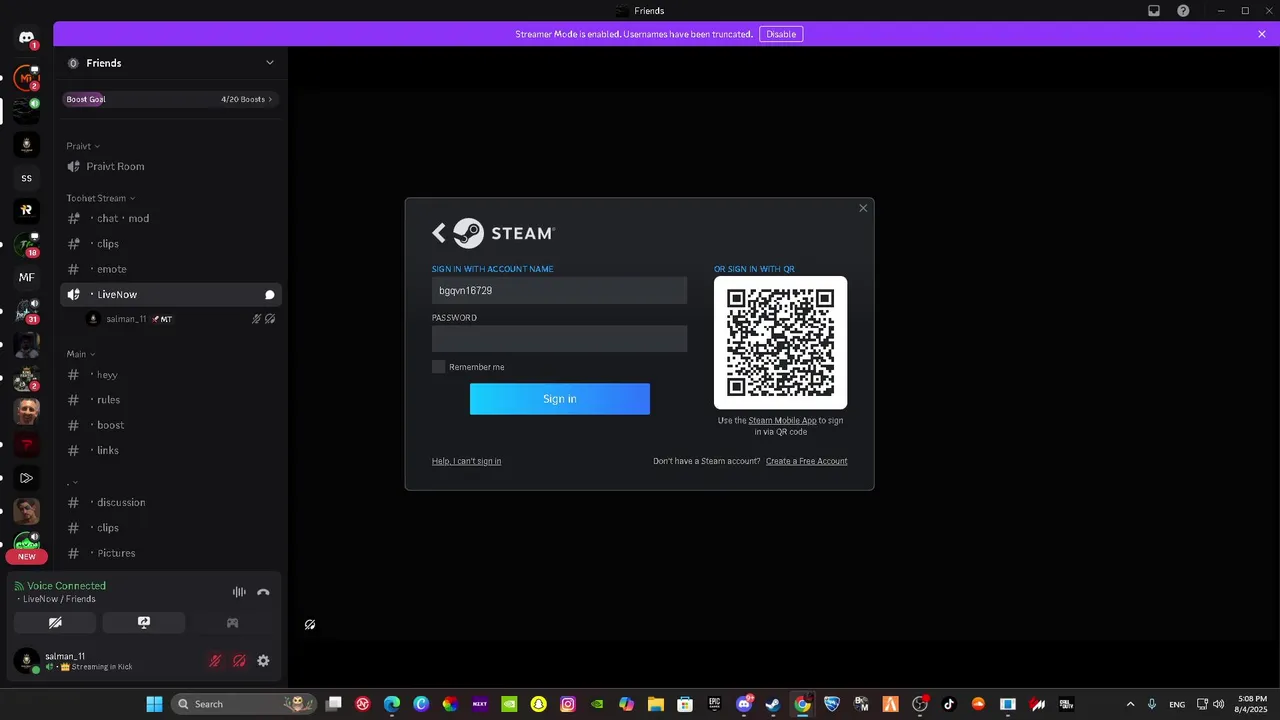Open "Help, I can't sign in" link

coord(466,461)
